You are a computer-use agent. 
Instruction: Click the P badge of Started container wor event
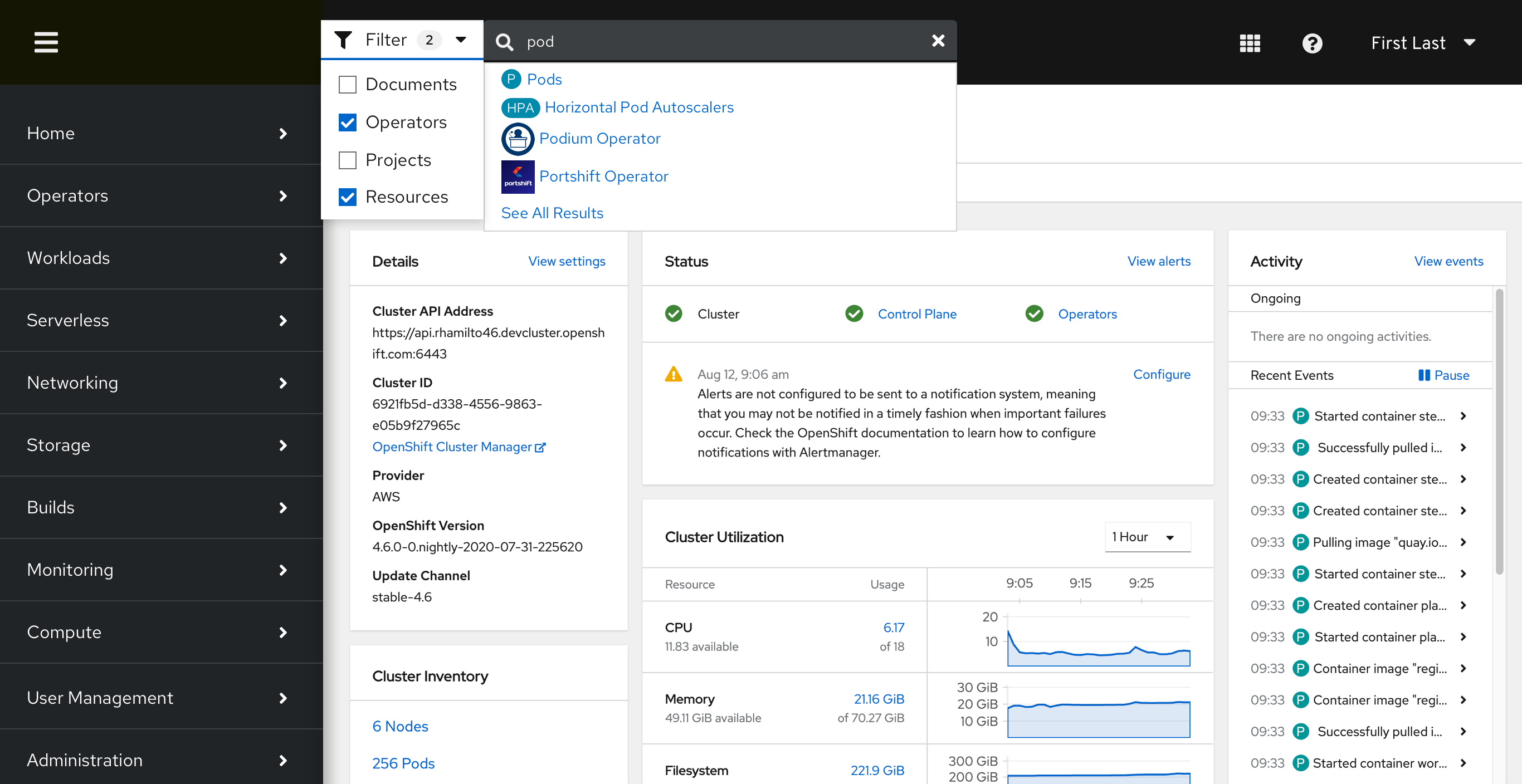(x=1300, y=763)
